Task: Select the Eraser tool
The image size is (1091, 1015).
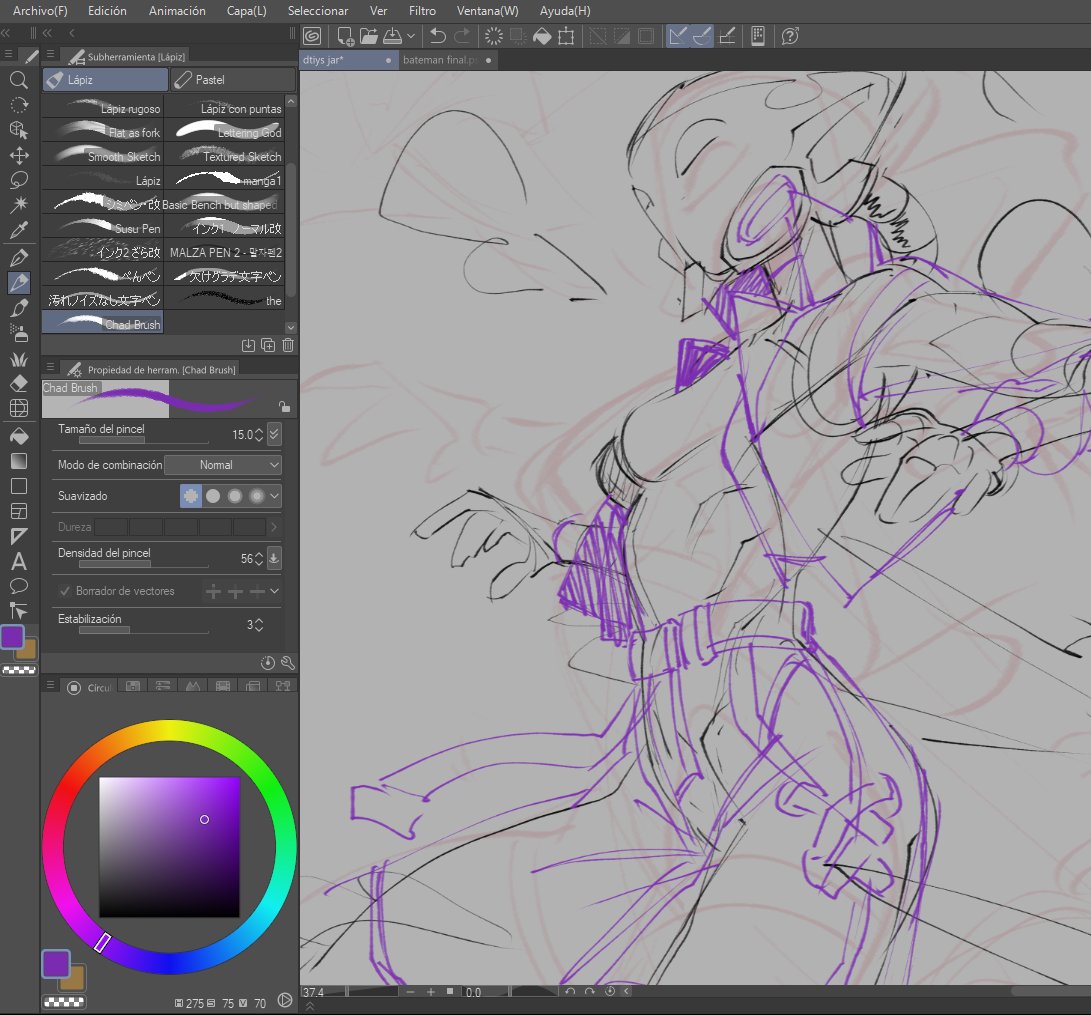Action: click(19, 383)
